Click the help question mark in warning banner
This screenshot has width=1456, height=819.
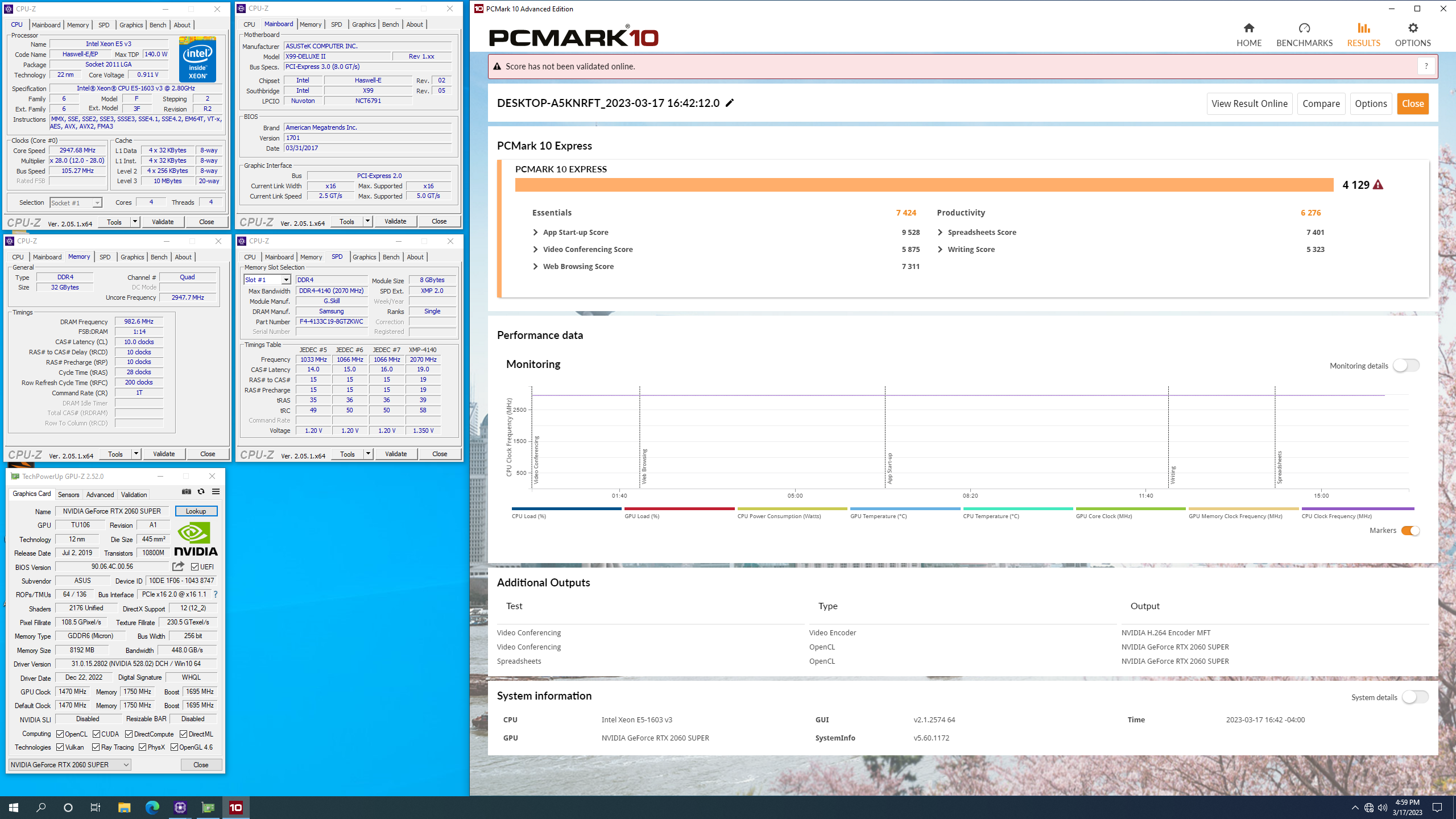(x=1426, y=67)
